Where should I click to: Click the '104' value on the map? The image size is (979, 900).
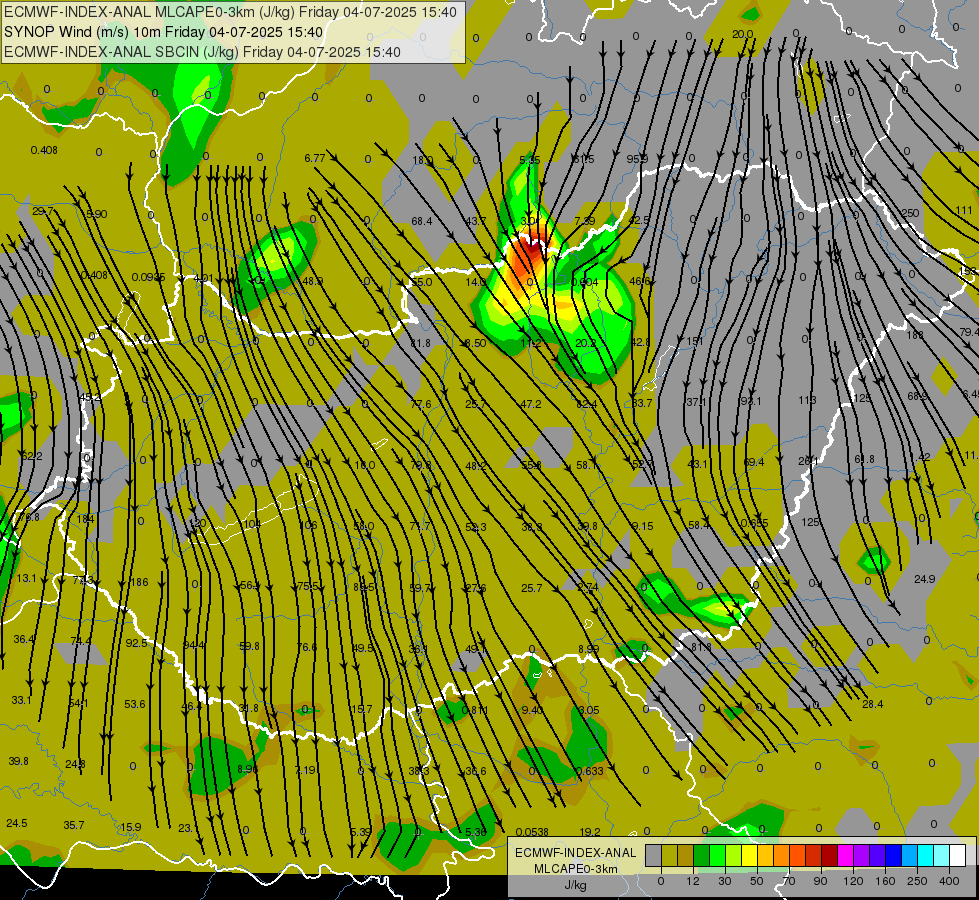pyautogui.click(x=252, y=523)
